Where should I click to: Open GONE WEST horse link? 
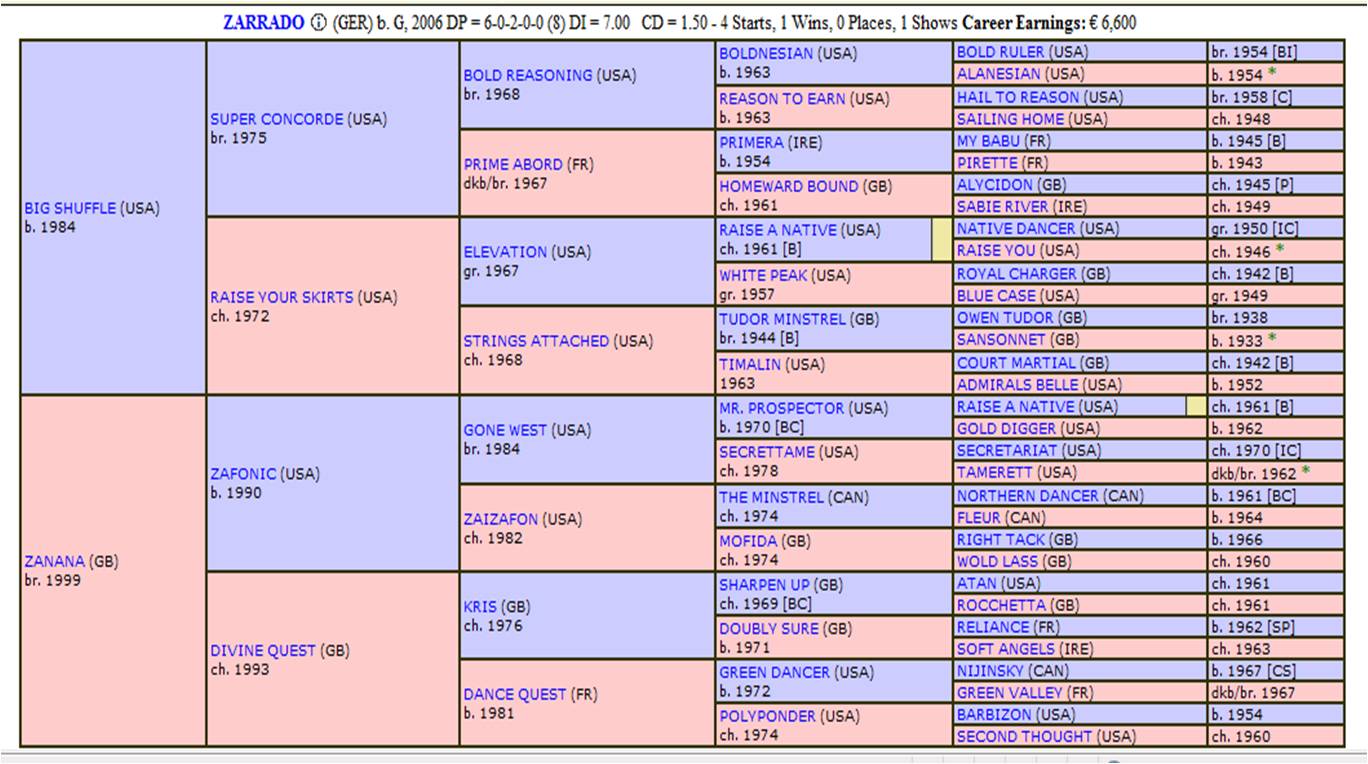[504, 430]
